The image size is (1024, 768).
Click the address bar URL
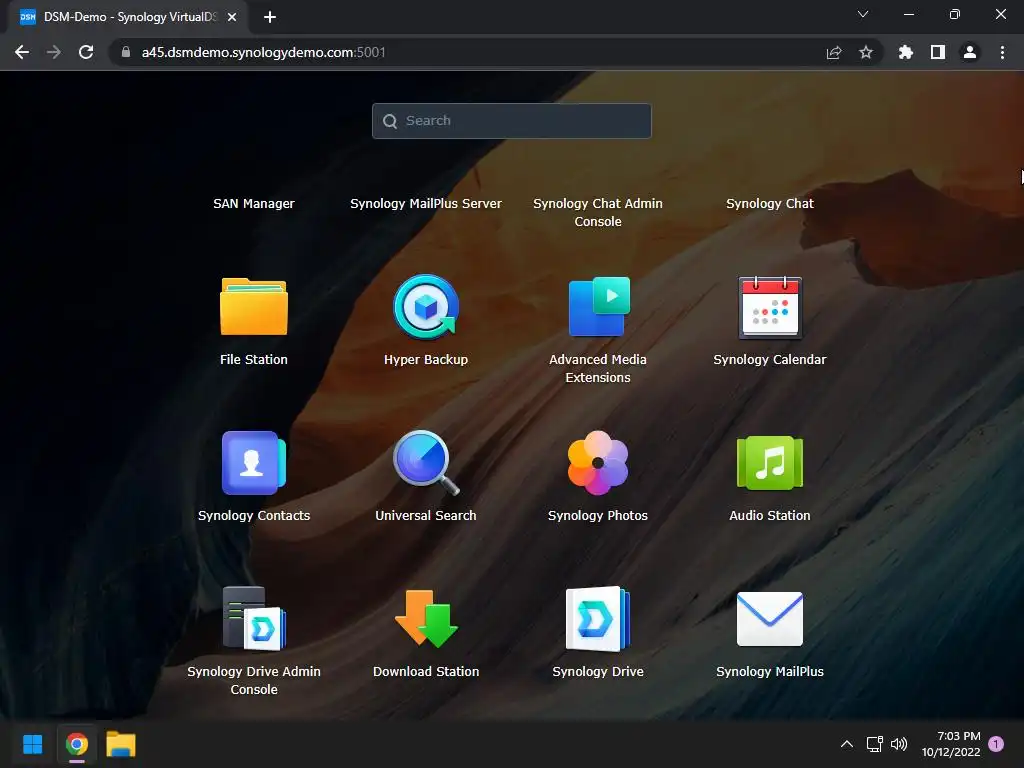263,52
